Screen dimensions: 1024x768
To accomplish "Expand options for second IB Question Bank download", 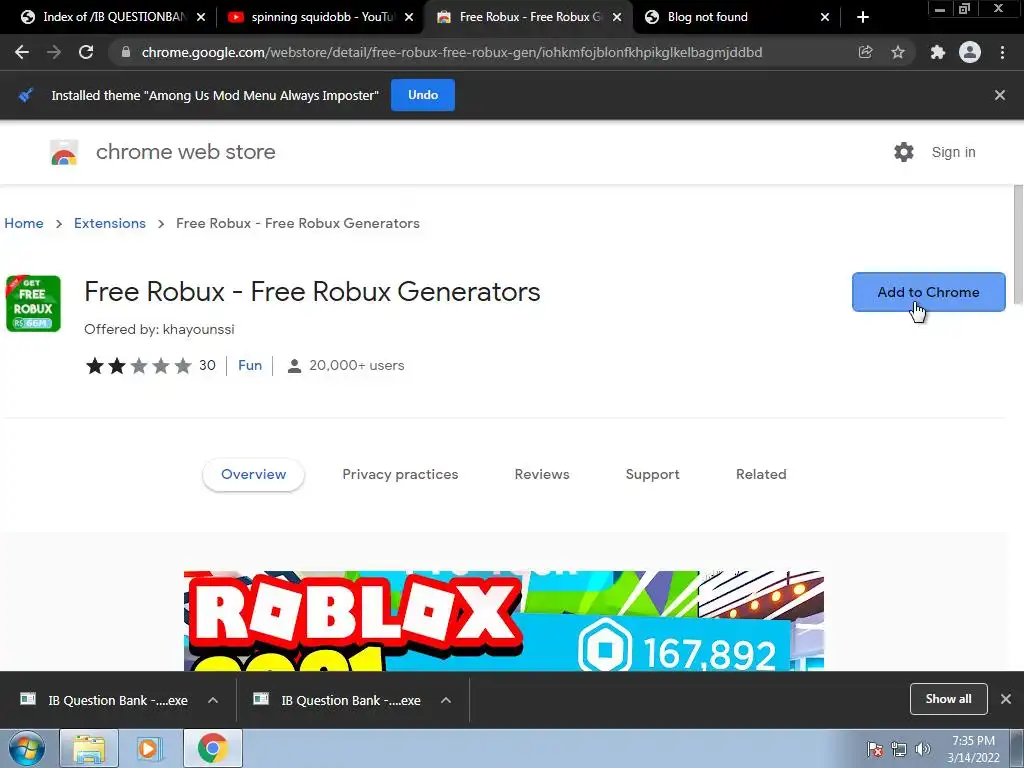I will 446,700.
